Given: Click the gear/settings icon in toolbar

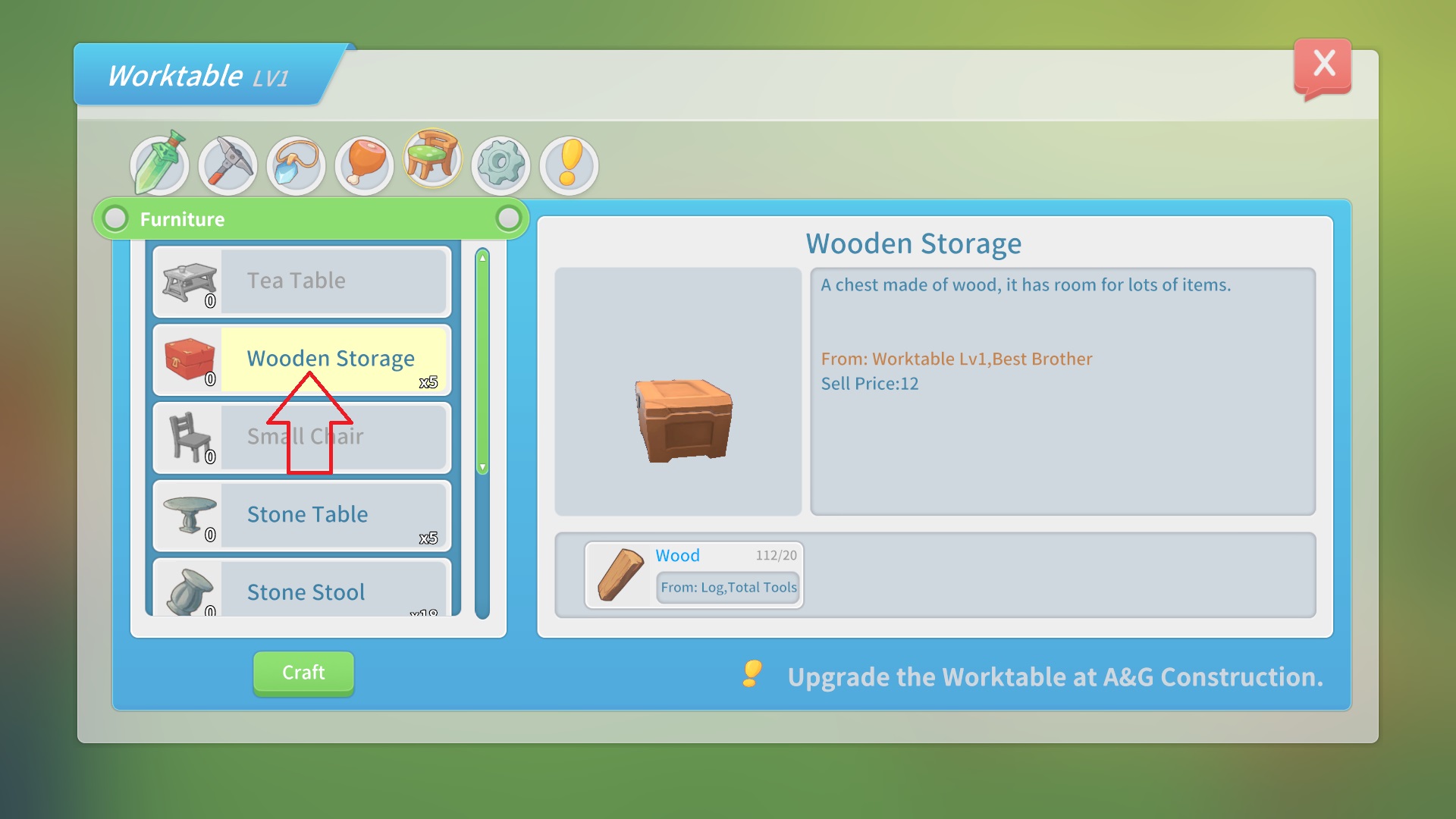Looking at the screenshot, I should (501, 163).
